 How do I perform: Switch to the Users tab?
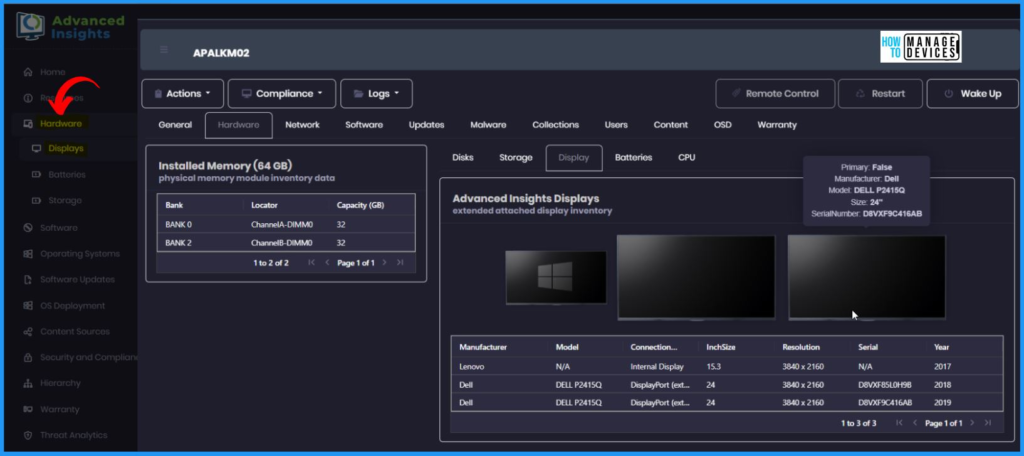pos(616,125)
